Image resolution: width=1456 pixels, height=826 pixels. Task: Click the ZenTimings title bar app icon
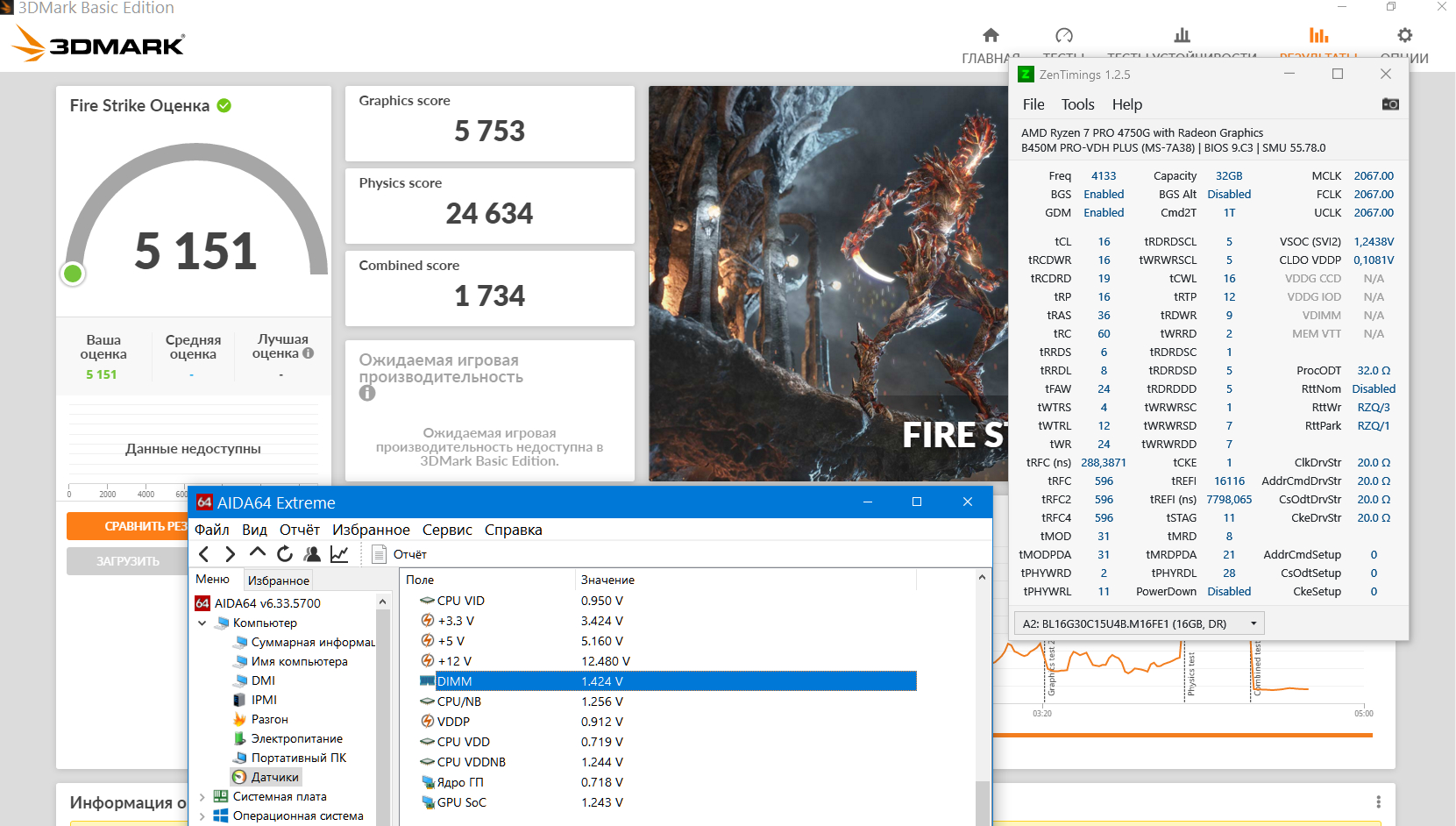coord(1026,75)
